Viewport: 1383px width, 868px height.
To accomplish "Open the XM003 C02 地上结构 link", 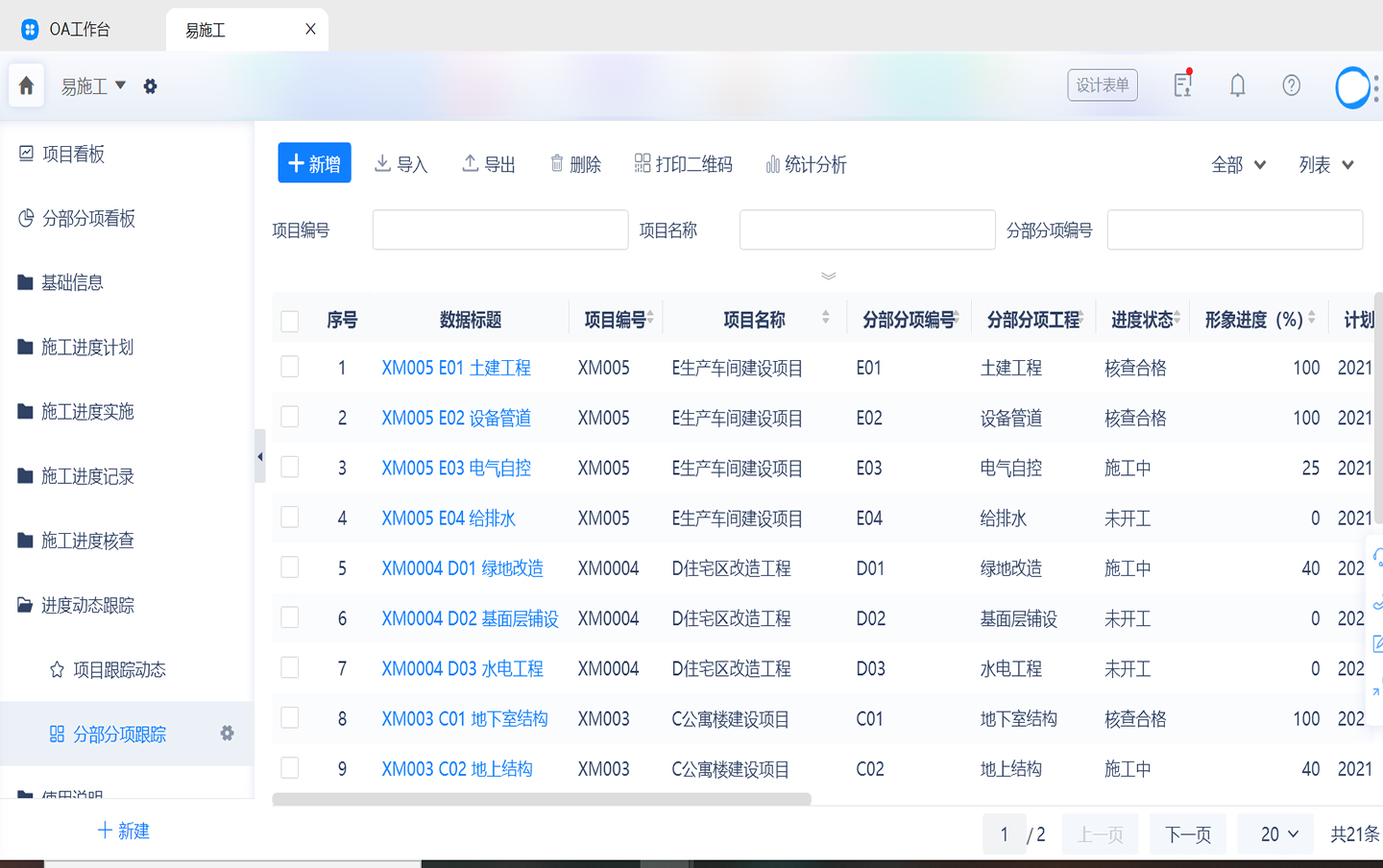I will (457, 769).
